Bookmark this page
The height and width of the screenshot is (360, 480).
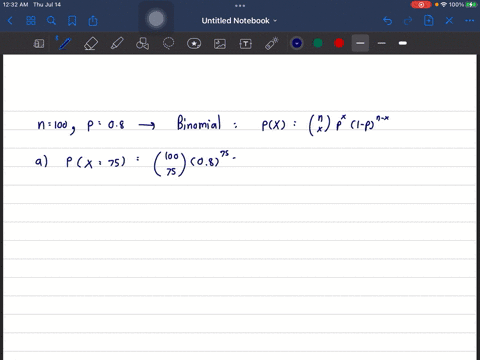coord(72,21)
